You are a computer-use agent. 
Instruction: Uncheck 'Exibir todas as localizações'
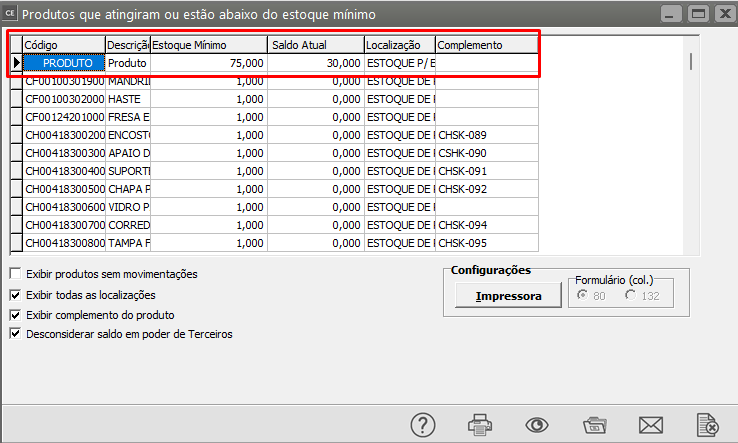(15, 295)
